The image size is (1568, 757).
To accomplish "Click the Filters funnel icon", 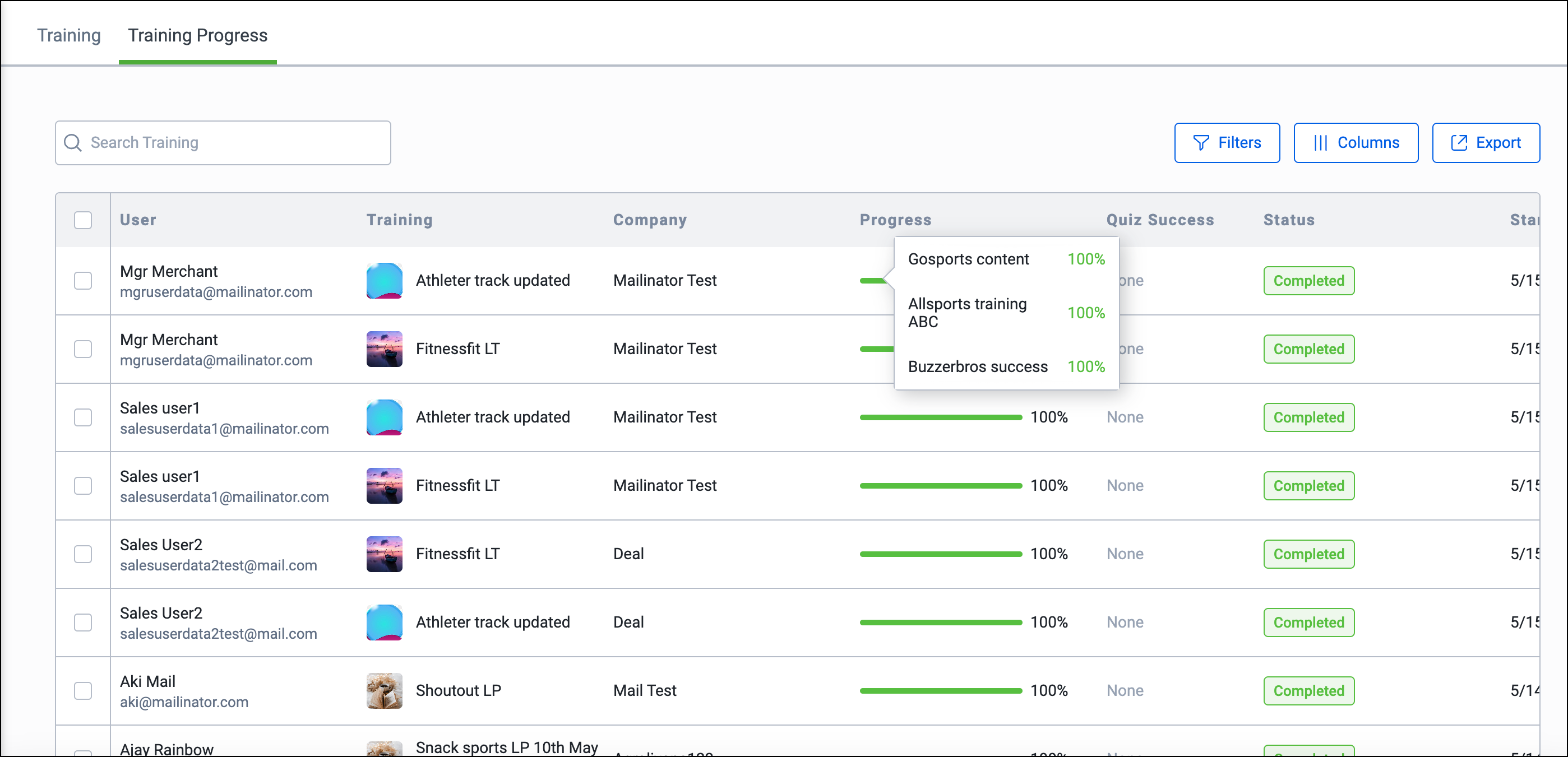I will coord(1200,142).
